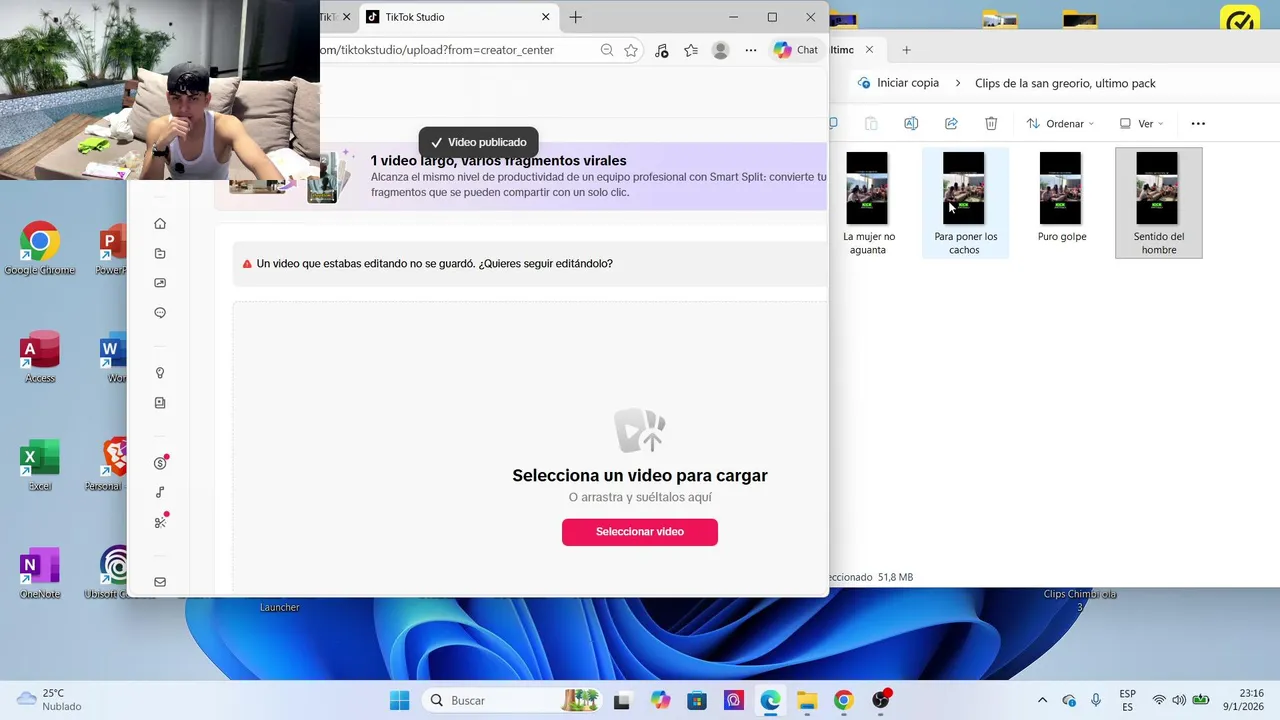The image size is (1280, 720).
Task: Click the Seleccionar video button
Action: (640, 532)
